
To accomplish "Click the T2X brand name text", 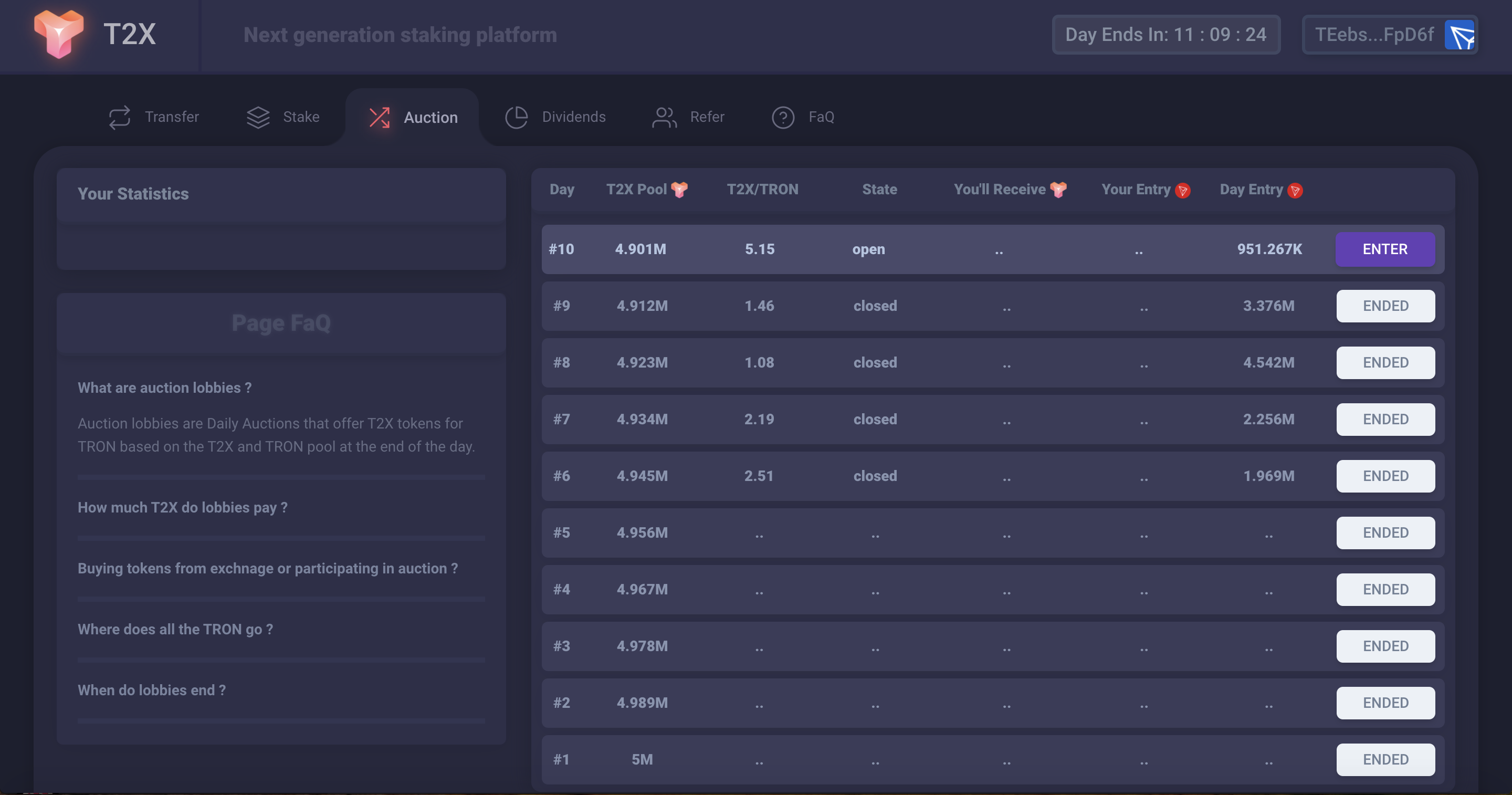I will coord(130,34).
